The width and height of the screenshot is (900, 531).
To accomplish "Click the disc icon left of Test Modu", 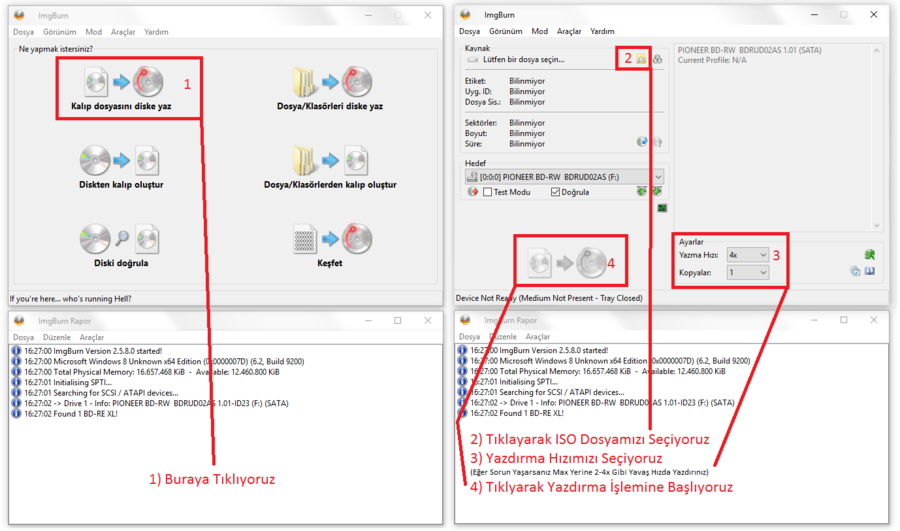I will 472,192.
